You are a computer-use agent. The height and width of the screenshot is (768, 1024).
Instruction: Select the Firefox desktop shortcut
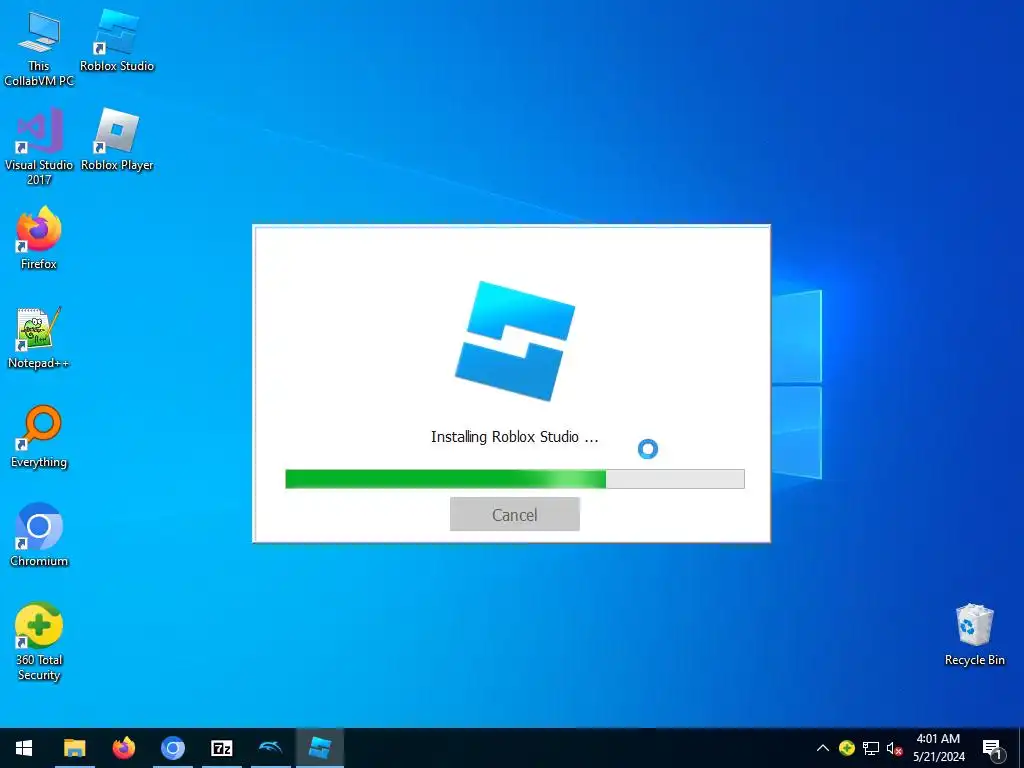pyautogui.click(x=39, y=238)
